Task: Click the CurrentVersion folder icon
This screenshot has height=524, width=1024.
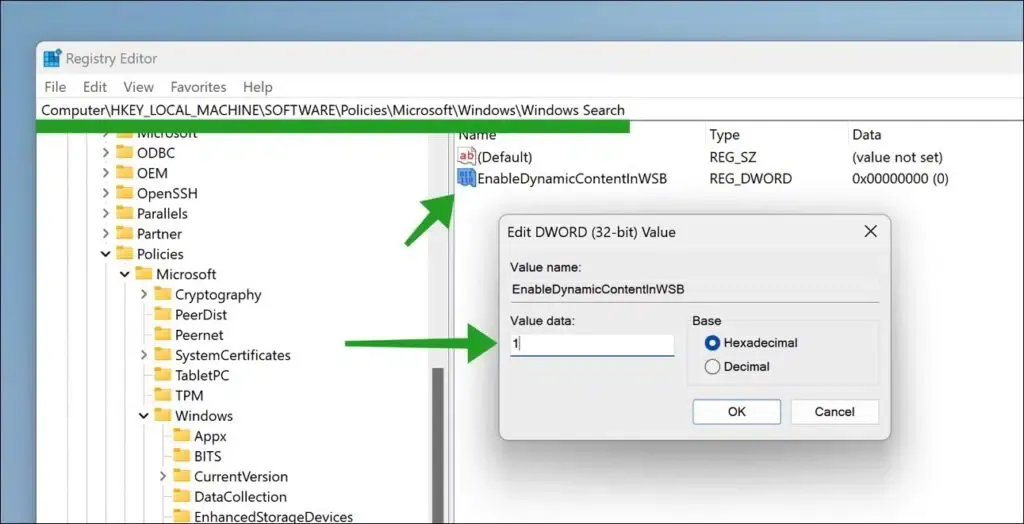Action: 182,476
